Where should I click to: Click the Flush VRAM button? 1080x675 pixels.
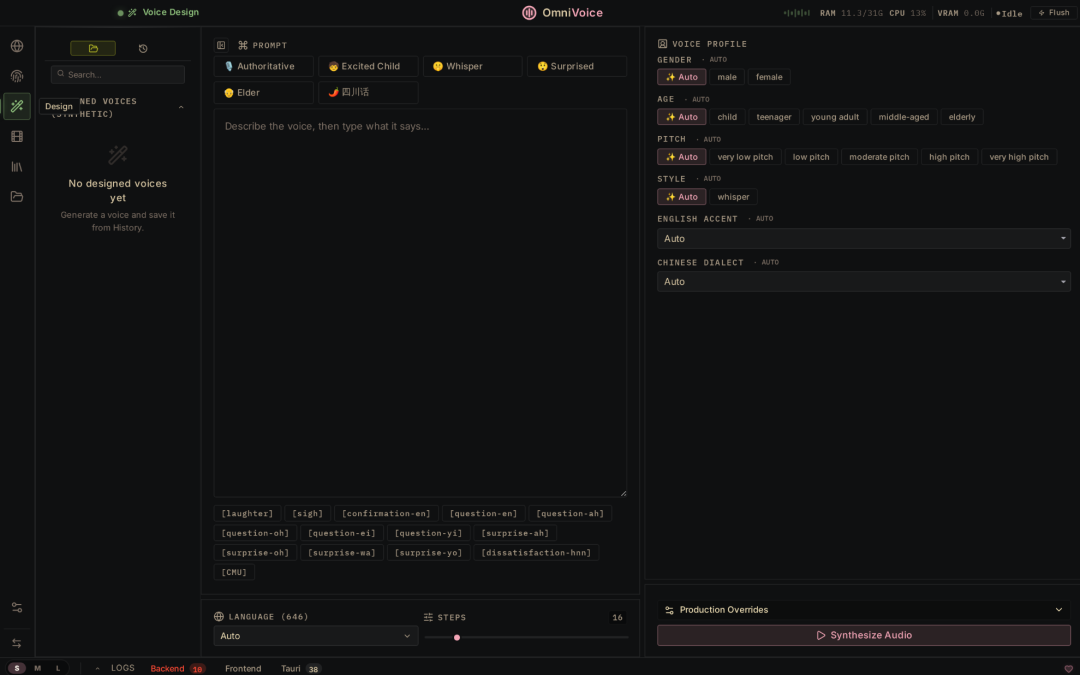tap(1054, 12)
